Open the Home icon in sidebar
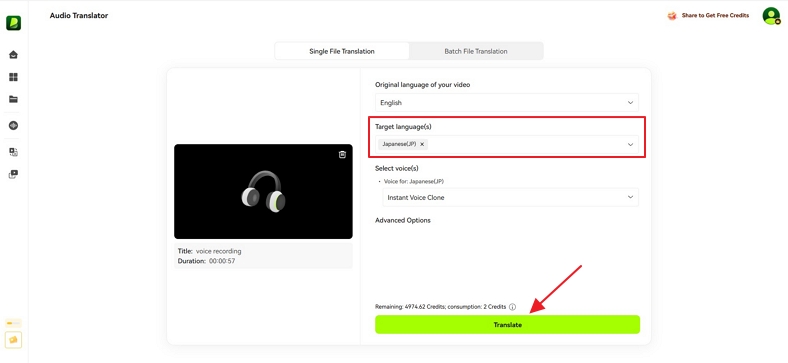 (14, 54)
